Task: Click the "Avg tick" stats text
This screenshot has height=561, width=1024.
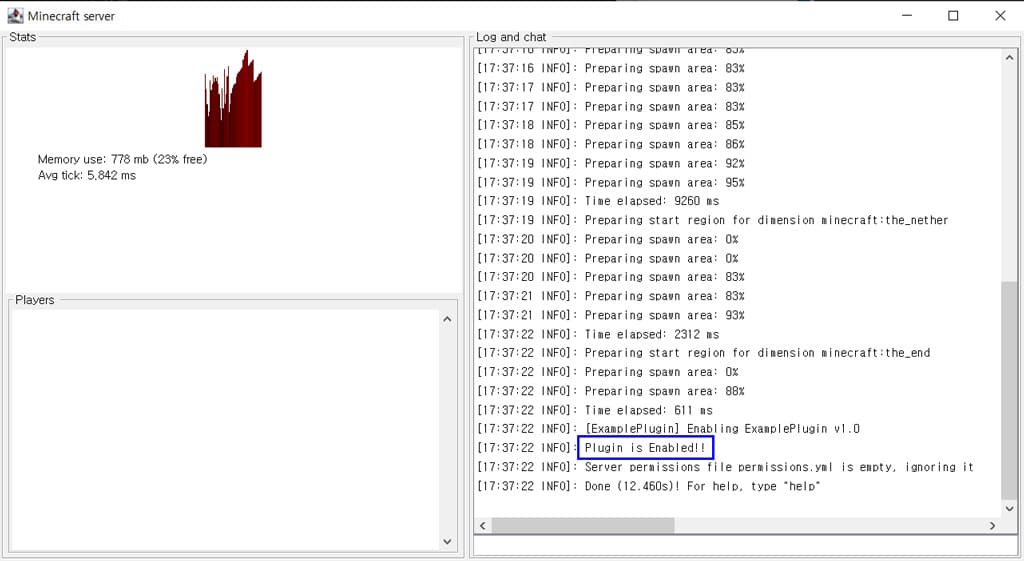Action: point(86,176)
